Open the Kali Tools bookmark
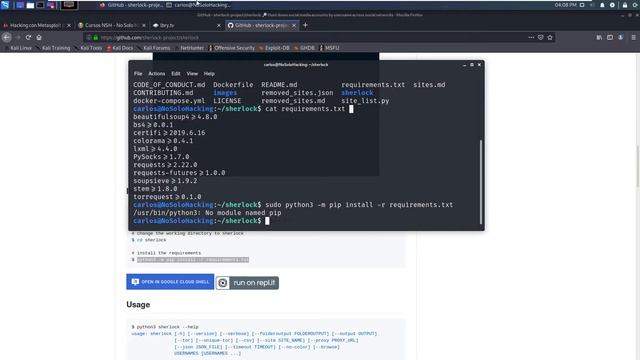 88,48
